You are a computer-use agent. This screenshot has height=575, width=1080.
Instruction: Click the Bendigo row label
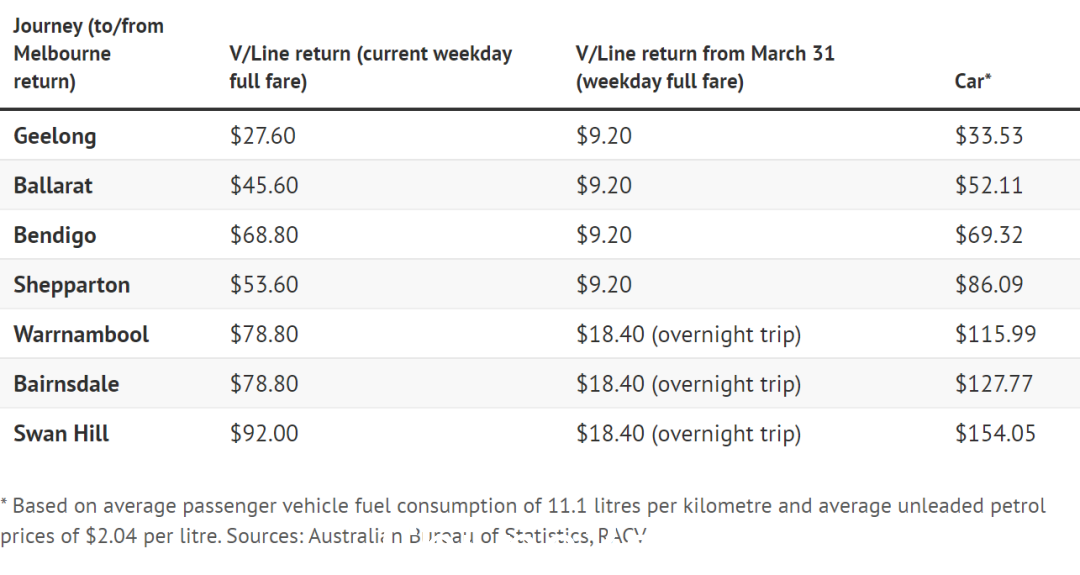pyautogui.click(x=55, y=236)
